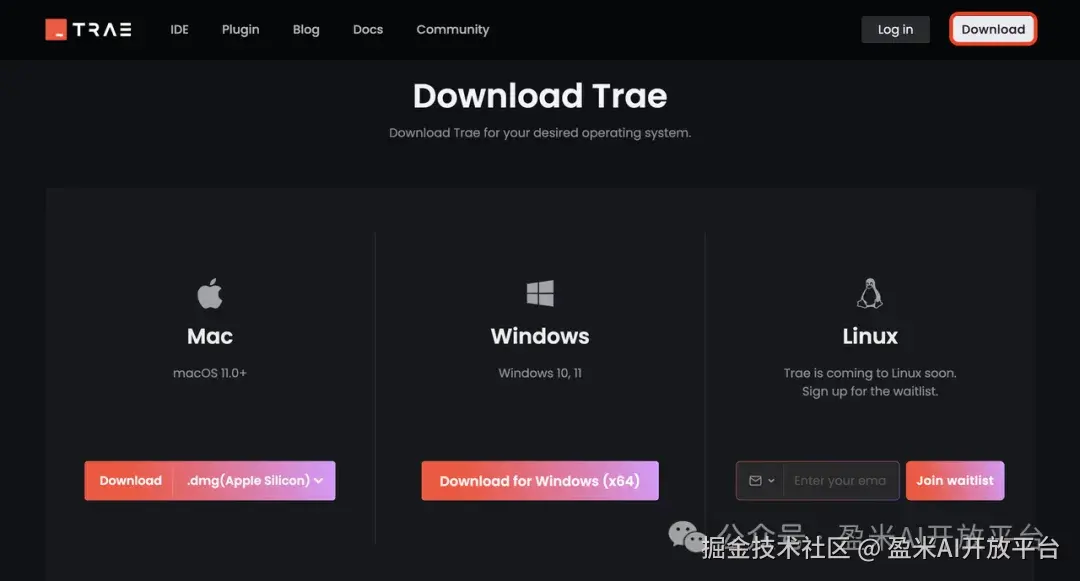Click Download for Windows (x64)
1080x581 pixels.
coord(540,480)
